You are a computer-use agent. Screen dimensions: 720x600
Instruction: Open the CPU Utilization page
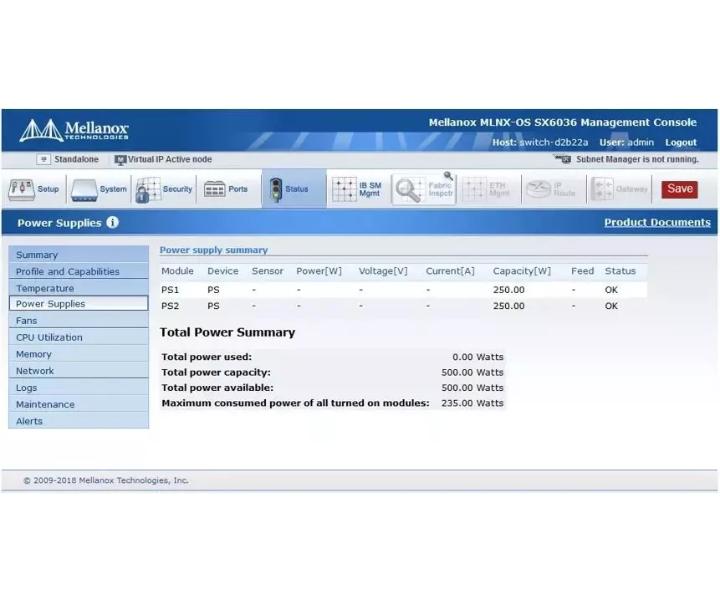(79, 337)
